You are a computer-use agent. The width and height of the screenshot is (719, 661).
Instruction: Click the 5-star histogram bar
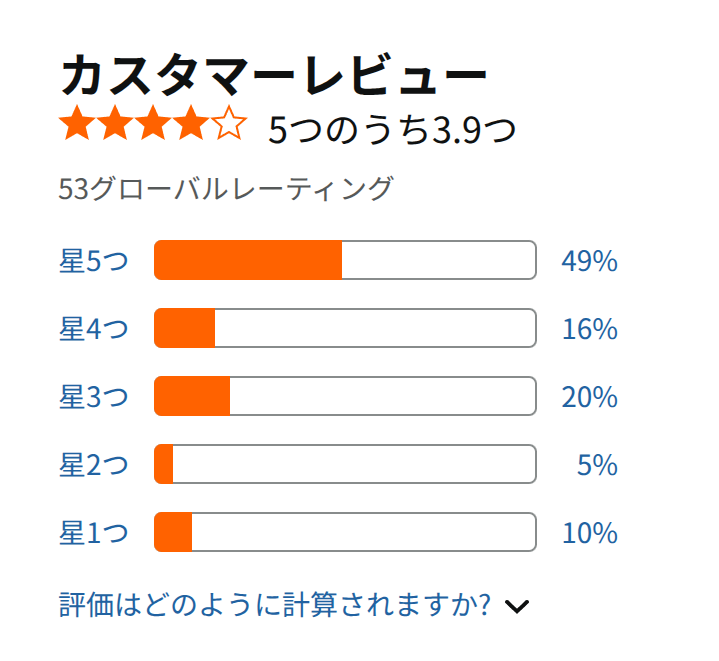click(345, 260)
